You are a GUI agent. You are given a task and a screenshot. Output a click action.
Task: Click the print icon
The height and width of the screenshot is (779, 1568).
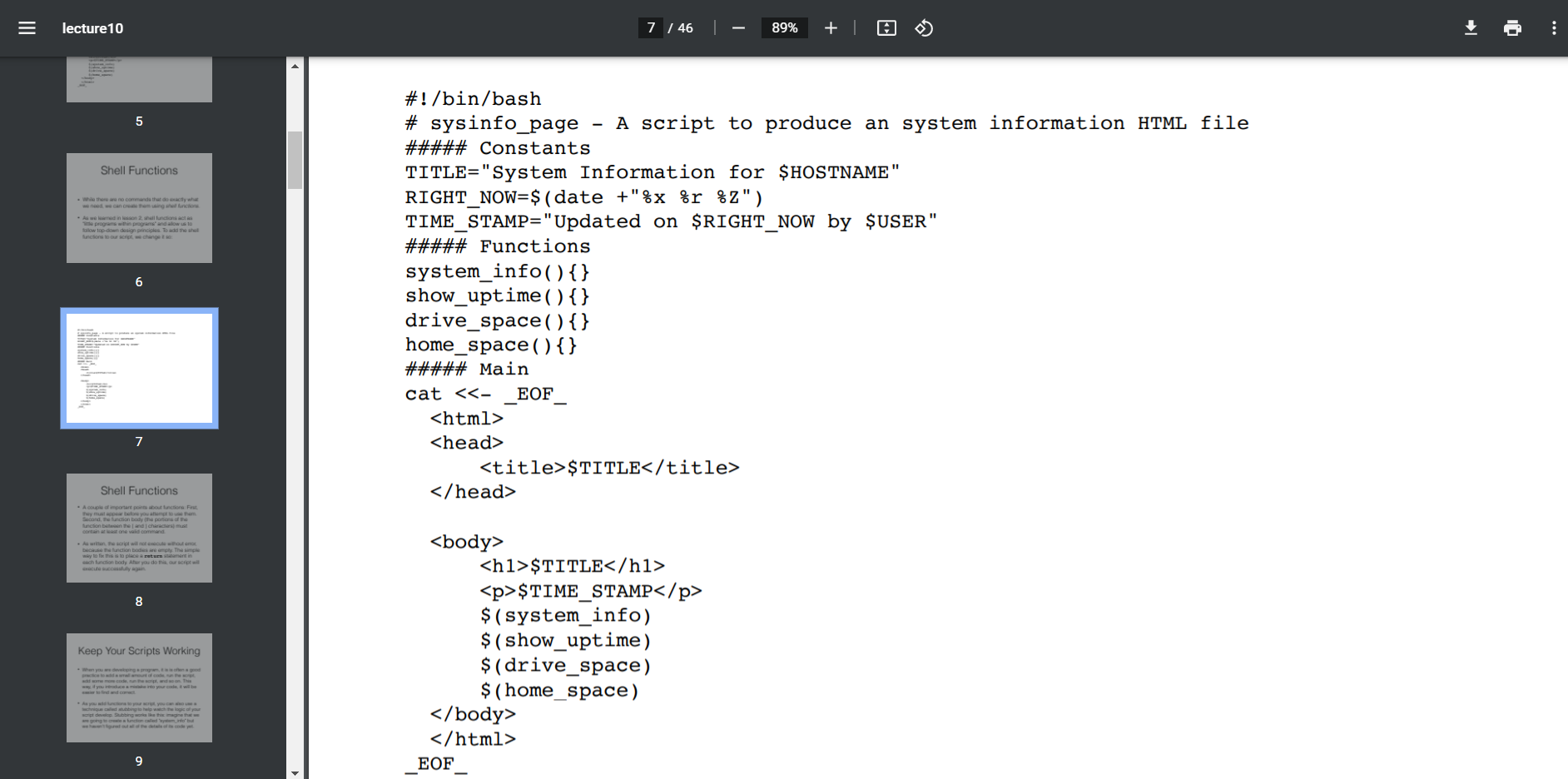[x=1512, y=27]
